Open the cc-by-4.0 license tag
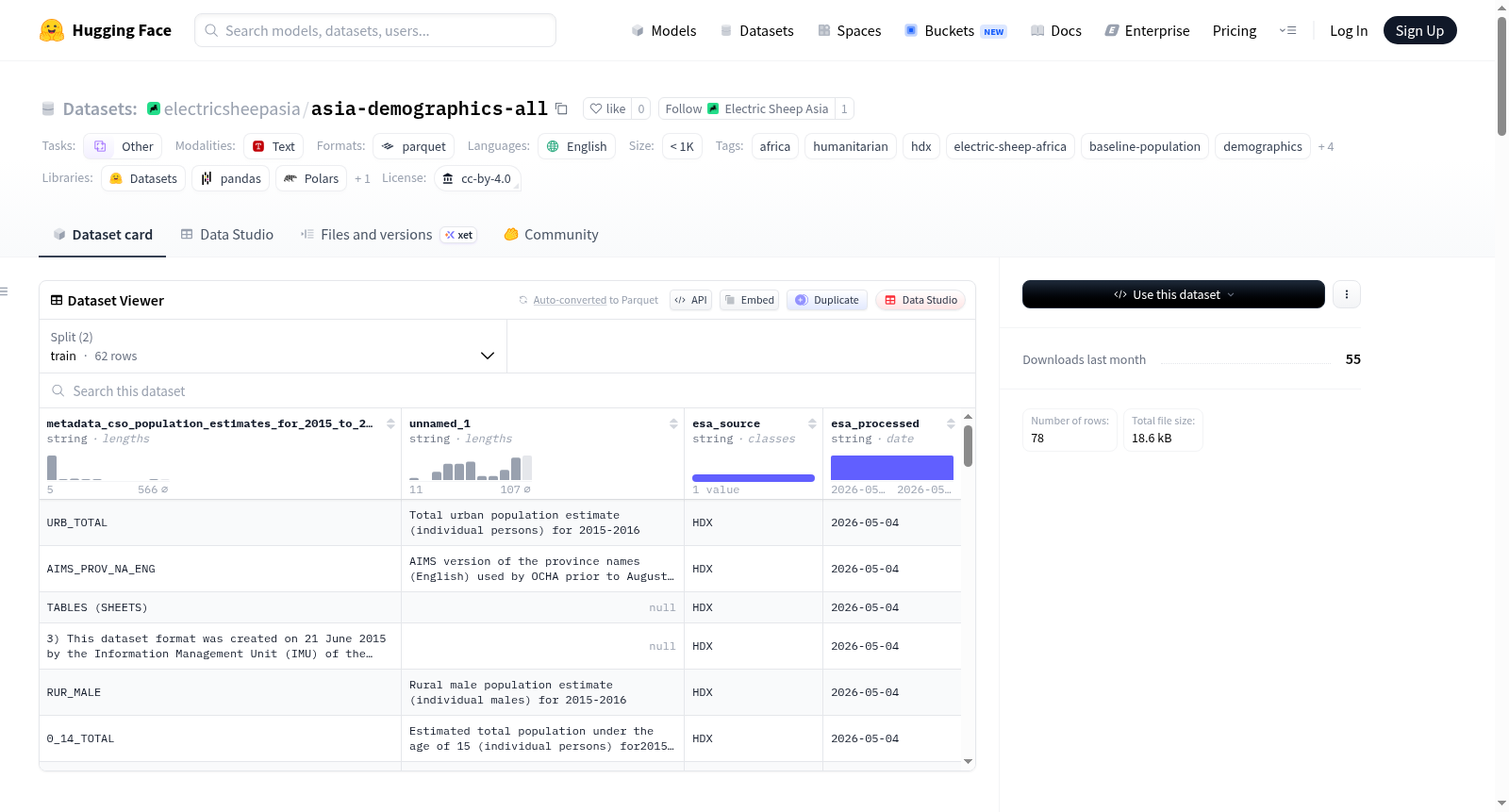The width and height of the screenshot is (1509, 812). point(477,178)
